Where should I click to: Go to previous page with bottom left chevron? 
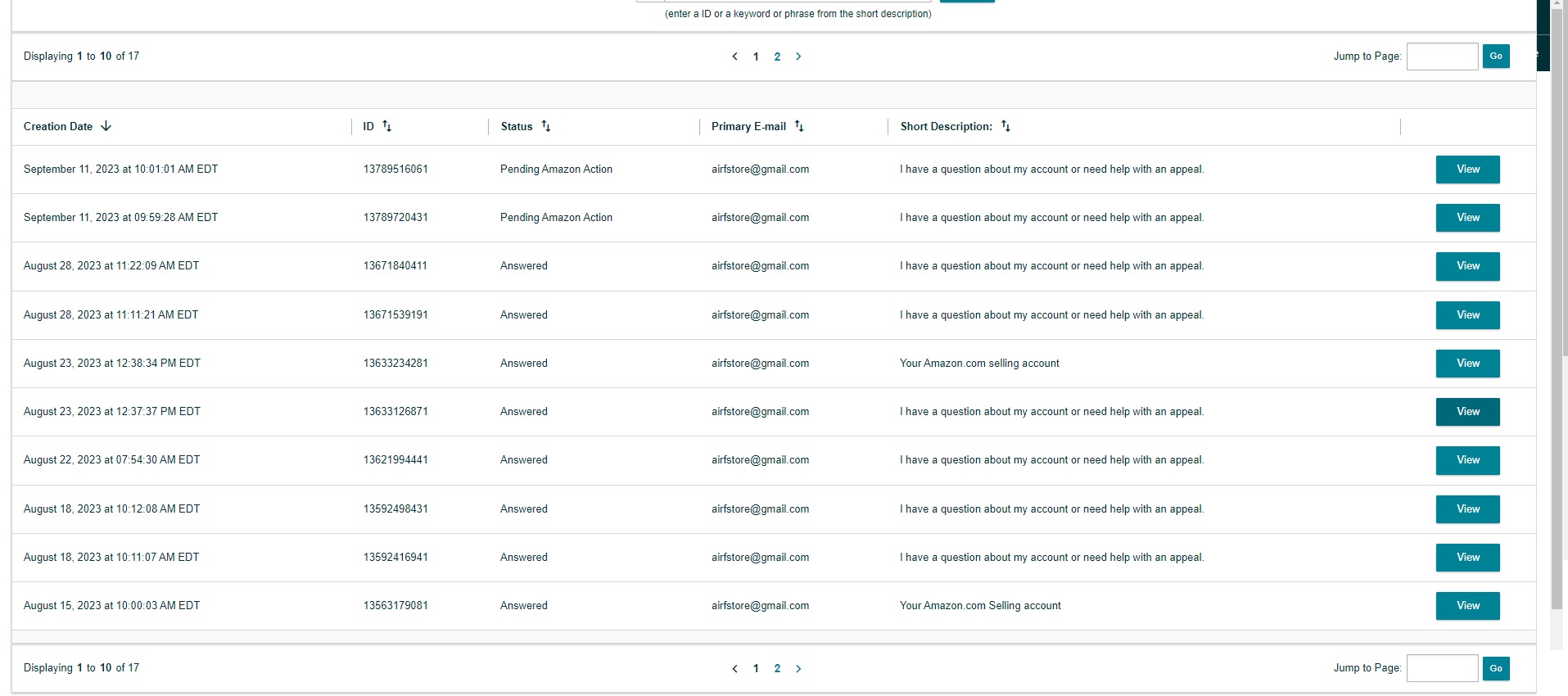[734, 669]
